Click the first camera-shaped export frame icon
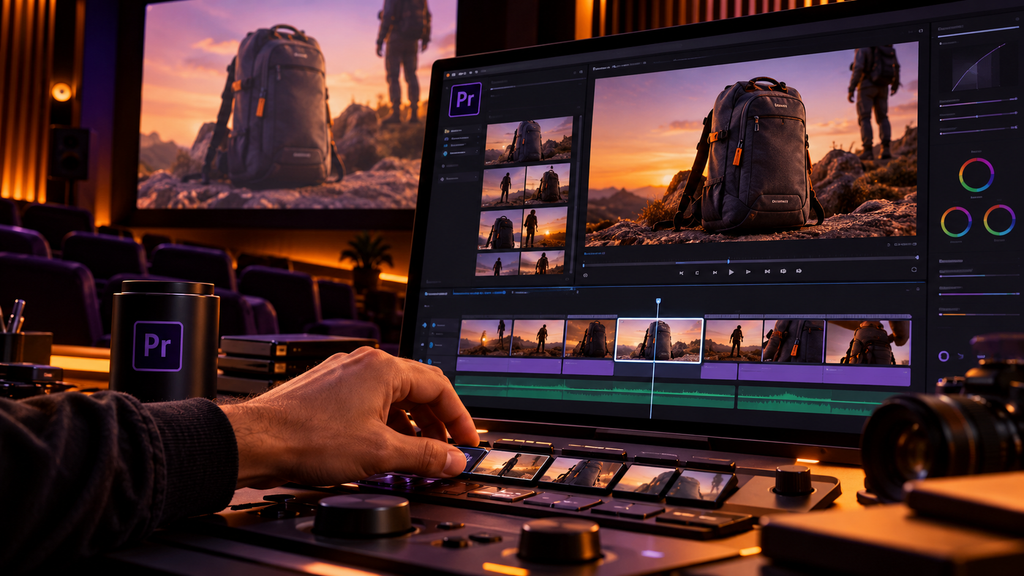The image size is (1024, 576). tap(783, 271)
